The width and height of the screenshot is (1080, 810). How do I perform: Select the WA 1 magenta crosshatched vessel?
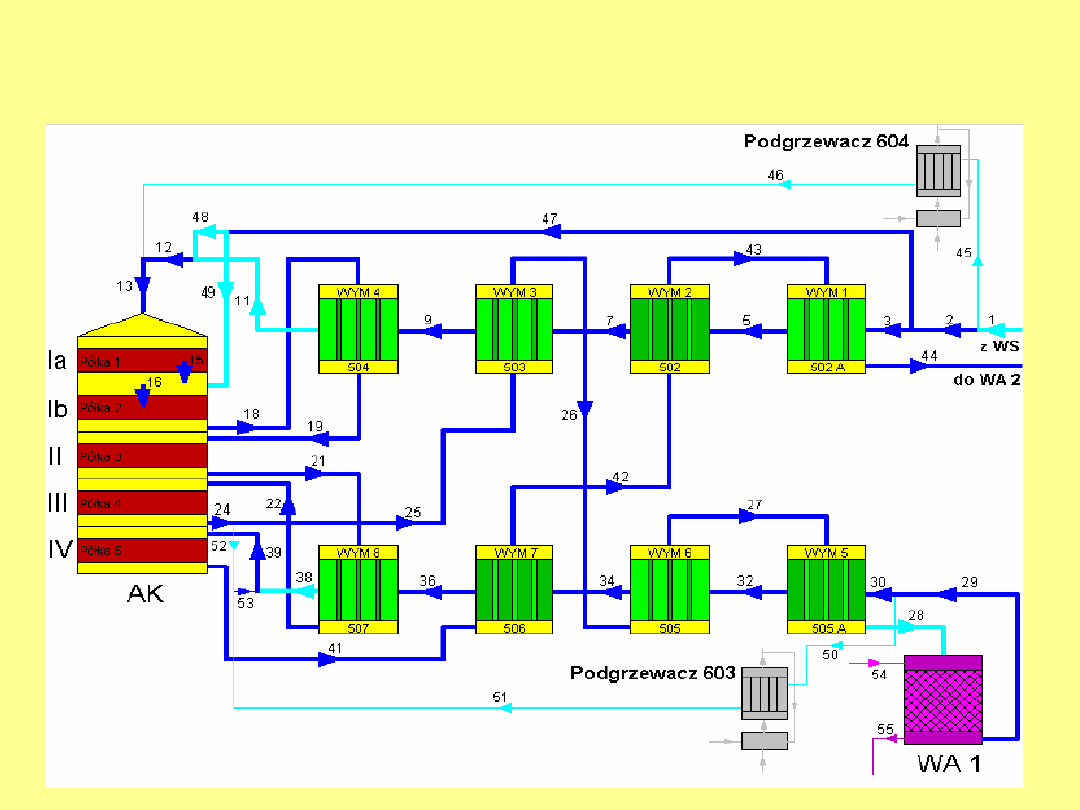943,700
